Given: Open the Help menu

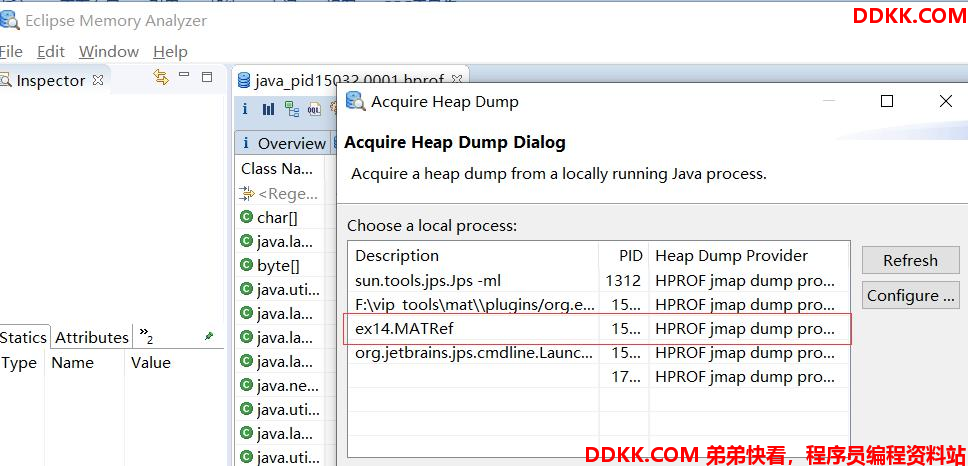Looking at the screenshot, I should point(170,51).
